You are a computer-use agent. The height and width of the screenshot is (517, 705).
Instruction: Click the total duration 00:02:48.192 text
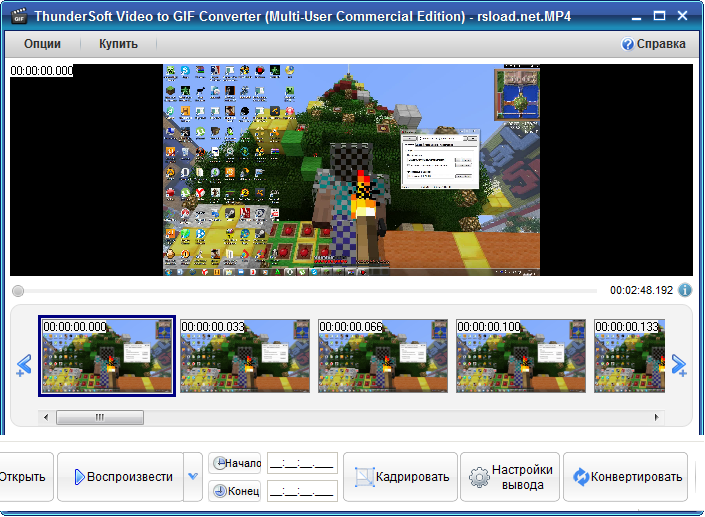[x=641, y=290]
